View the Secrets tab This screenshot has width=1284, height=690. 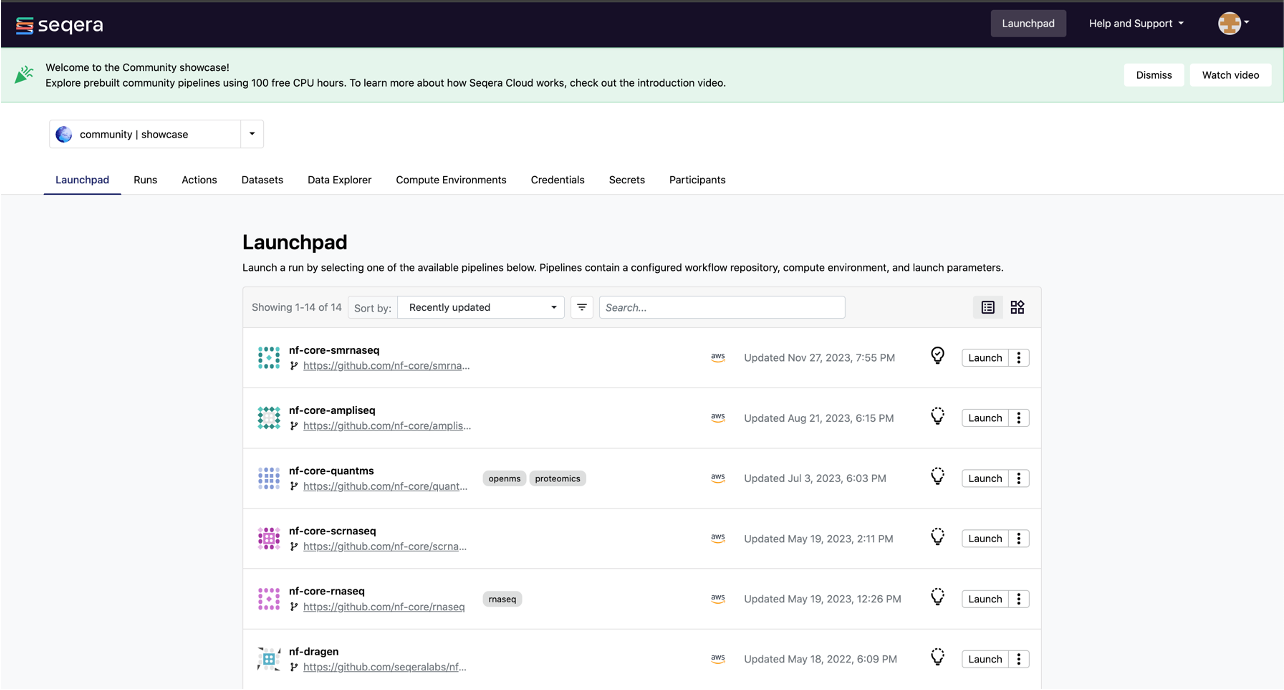[627, 180]
